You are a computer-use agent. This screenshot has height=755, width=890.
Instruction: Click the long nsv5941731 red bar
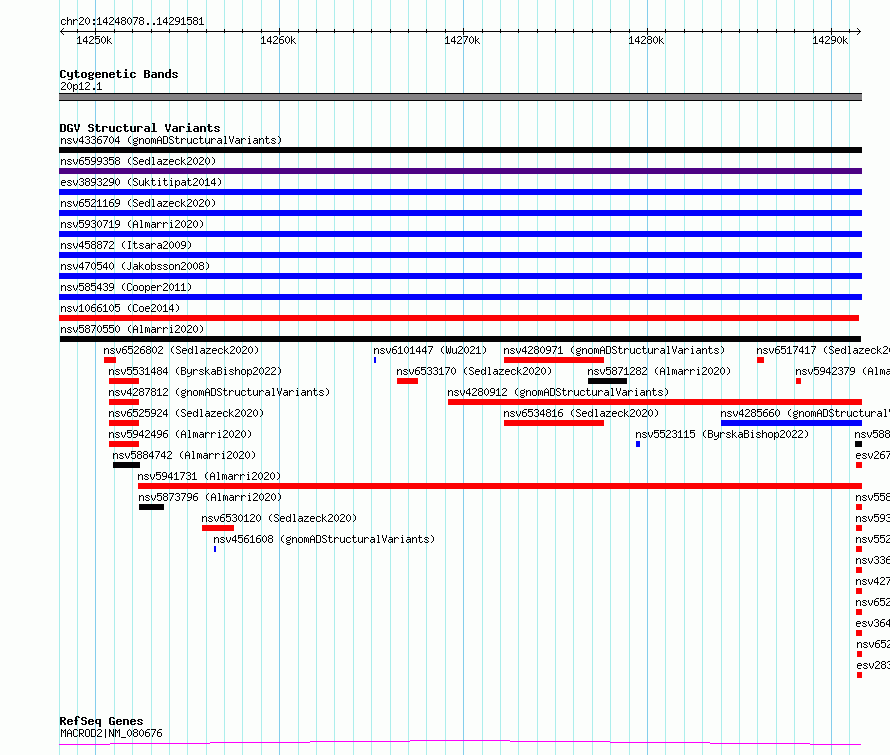tap(500, 486)
